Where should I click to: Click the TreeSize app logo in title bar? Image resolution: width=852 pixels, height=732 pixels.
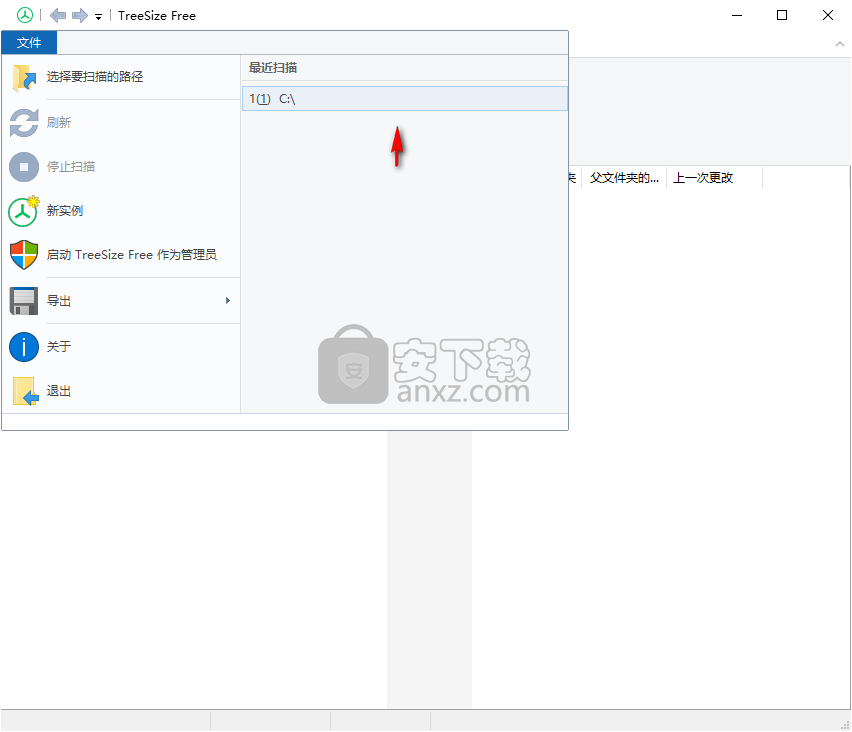coord(24,15)
